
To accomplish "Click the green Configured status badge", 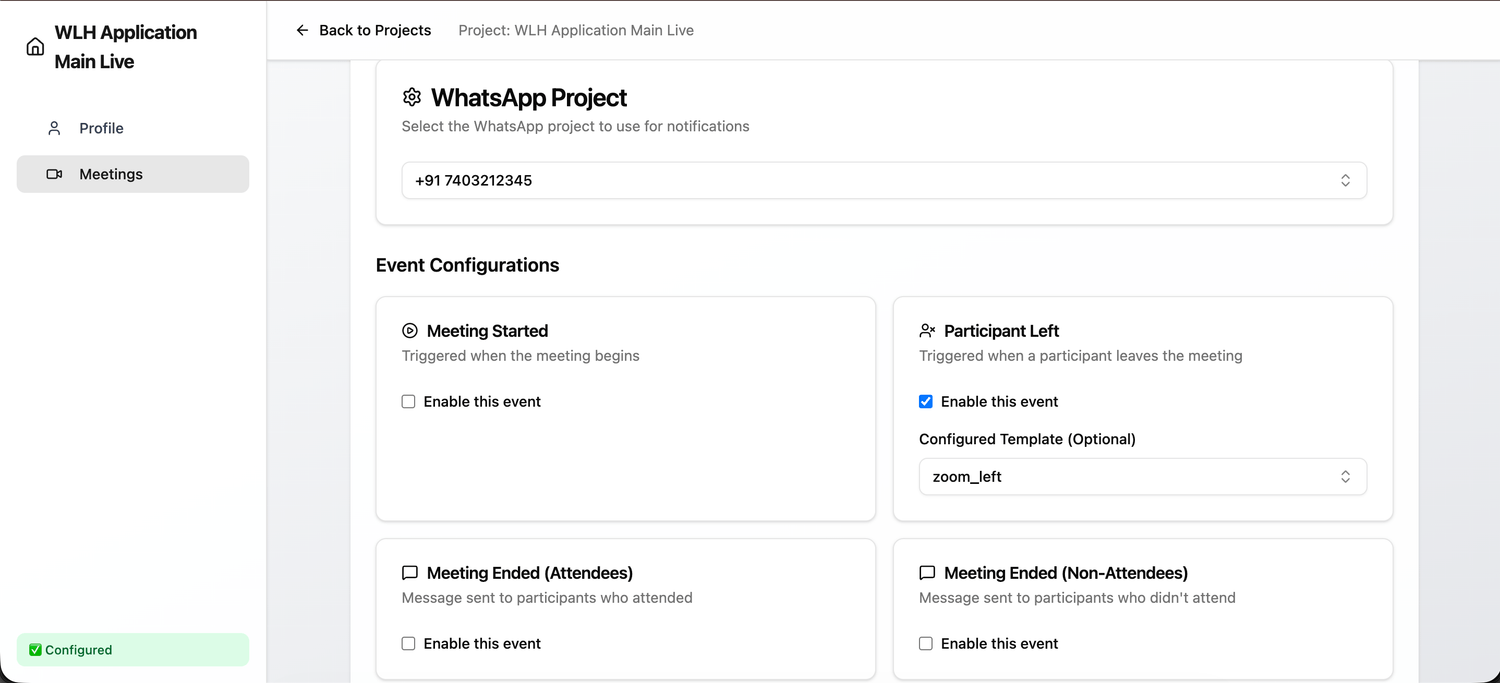I will tap(133, 650).
